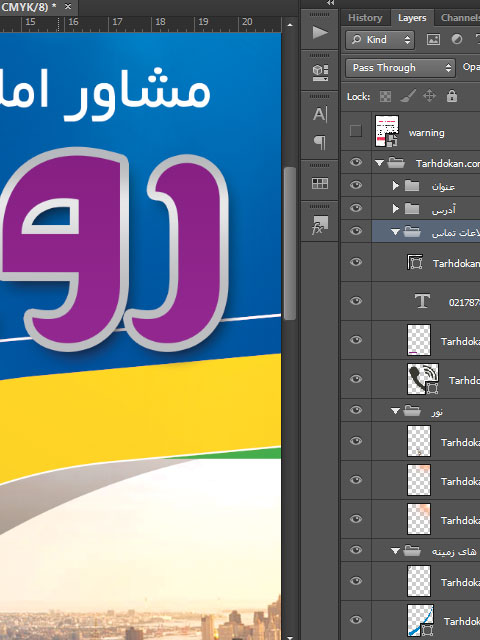Viewport: 480px width, 640px height.
Task: Open the Swatches grid panel icon
Action: click(x=320, y=183)
